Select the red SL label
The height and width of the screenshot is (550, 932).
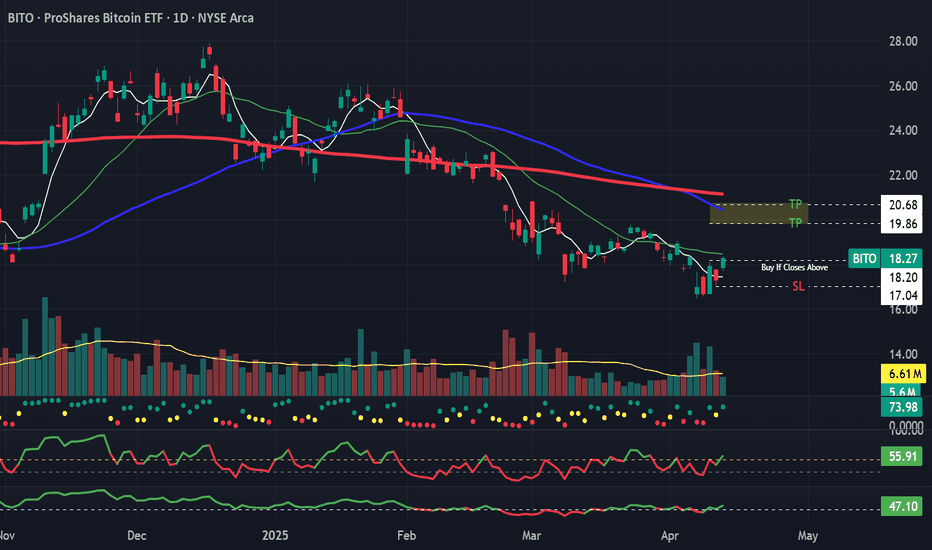(798, 287)
